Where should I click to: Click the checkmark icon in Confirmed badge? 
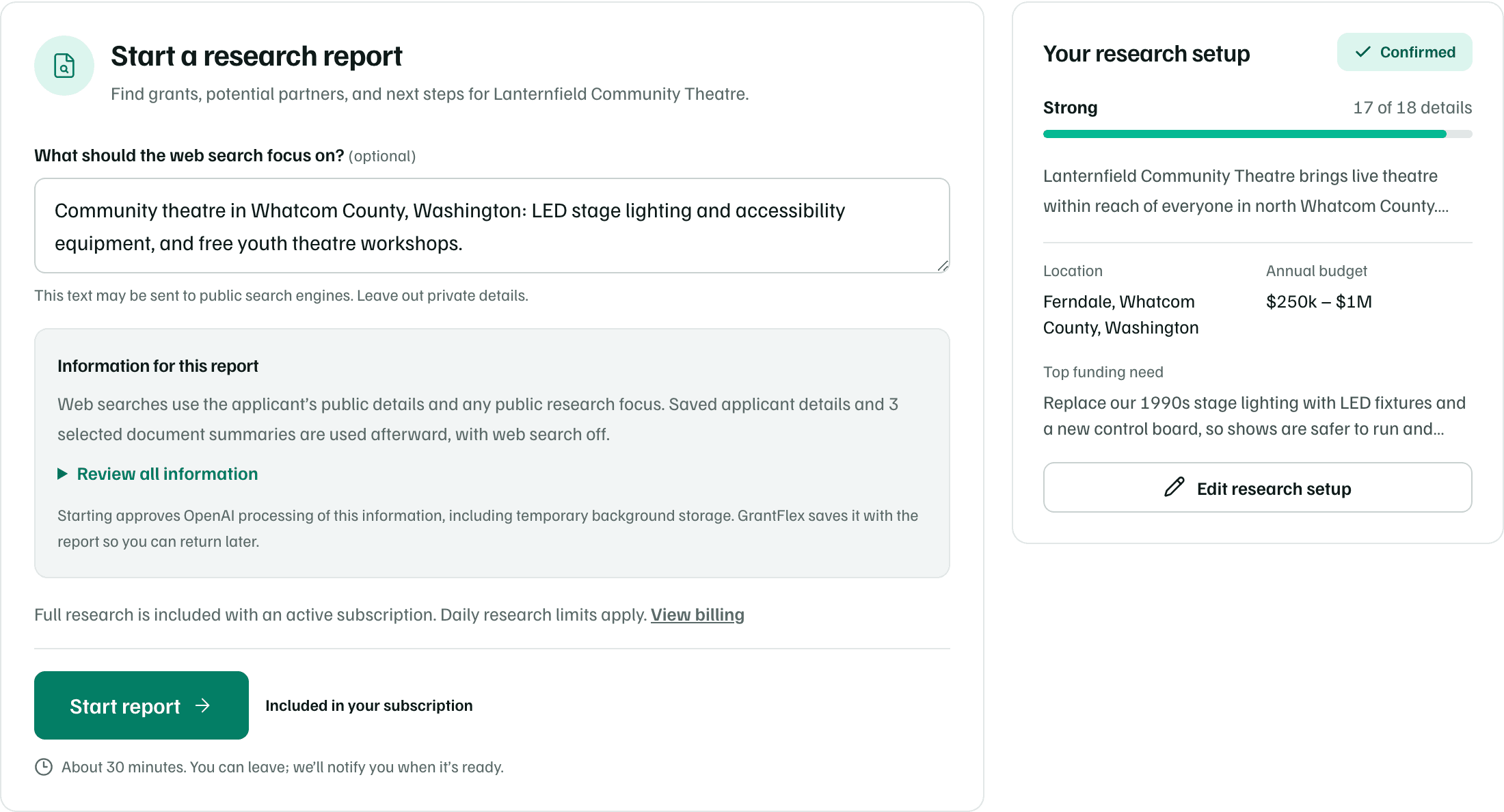coord(1362,52)
